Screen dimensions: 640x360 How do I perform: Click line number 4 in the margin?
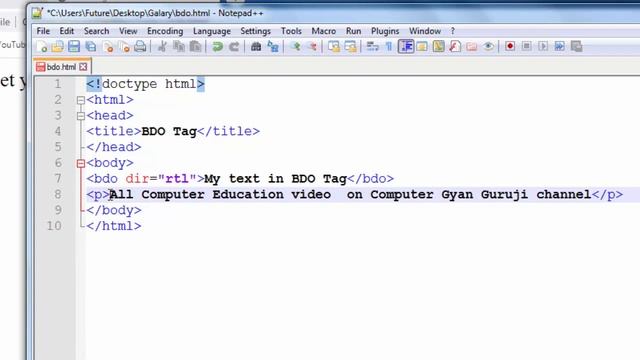click(x=58, y=131)
